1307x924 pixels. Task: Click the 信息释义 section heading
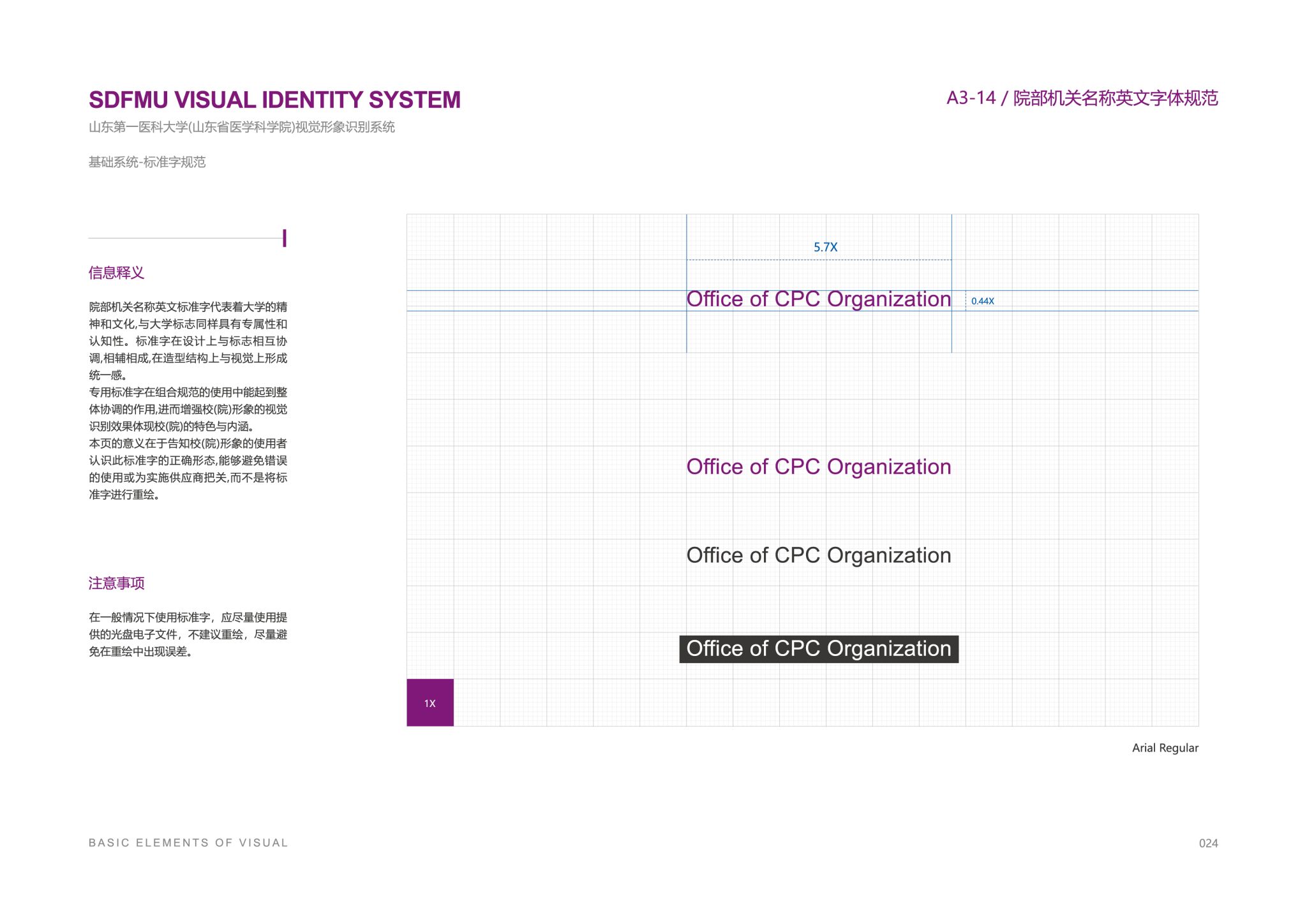click(116, 273)
